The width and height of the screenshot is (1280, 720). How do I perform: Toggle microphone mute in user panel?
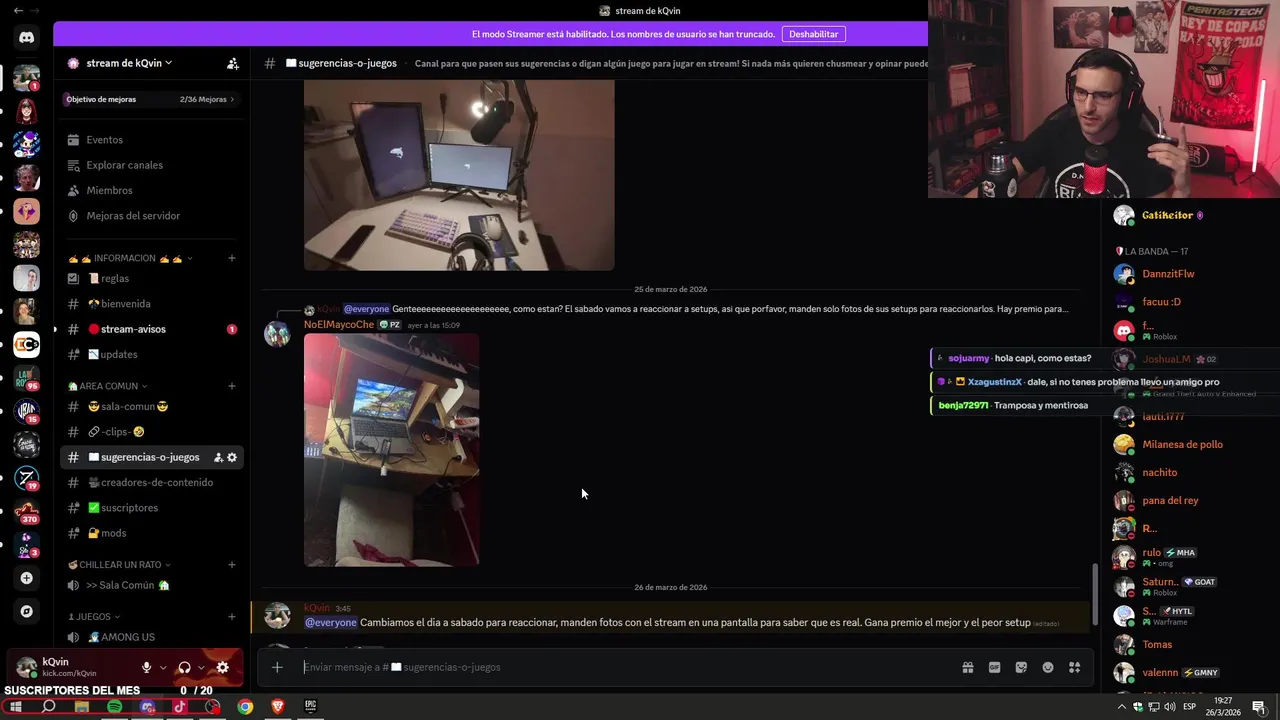(147, 667)
